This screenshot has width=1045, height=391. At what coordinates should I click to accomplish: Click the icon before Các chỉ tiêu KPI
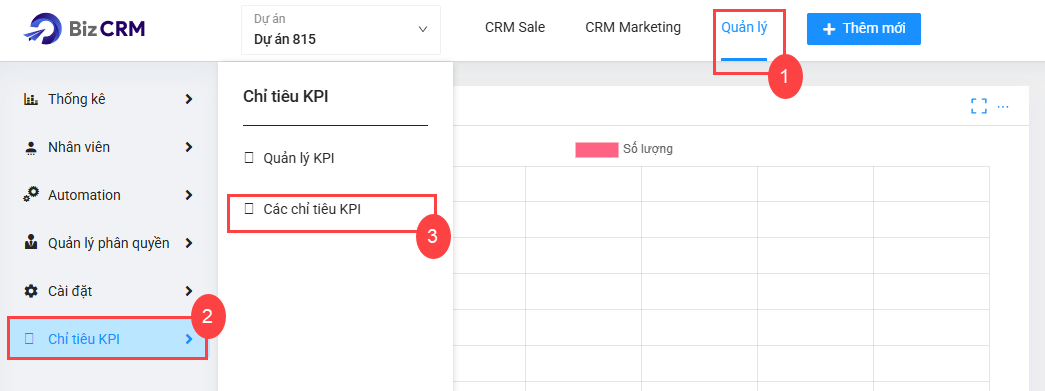tap(249, 208)
